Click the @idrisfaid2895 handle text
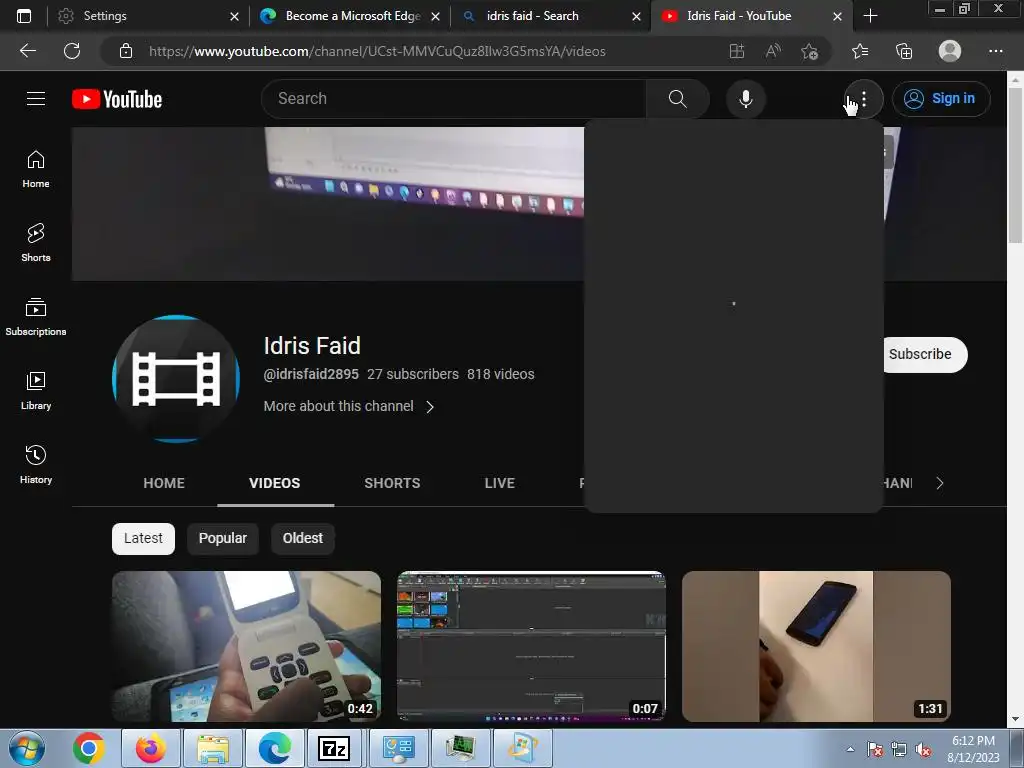1024x768 pixels. pos(311,374)
